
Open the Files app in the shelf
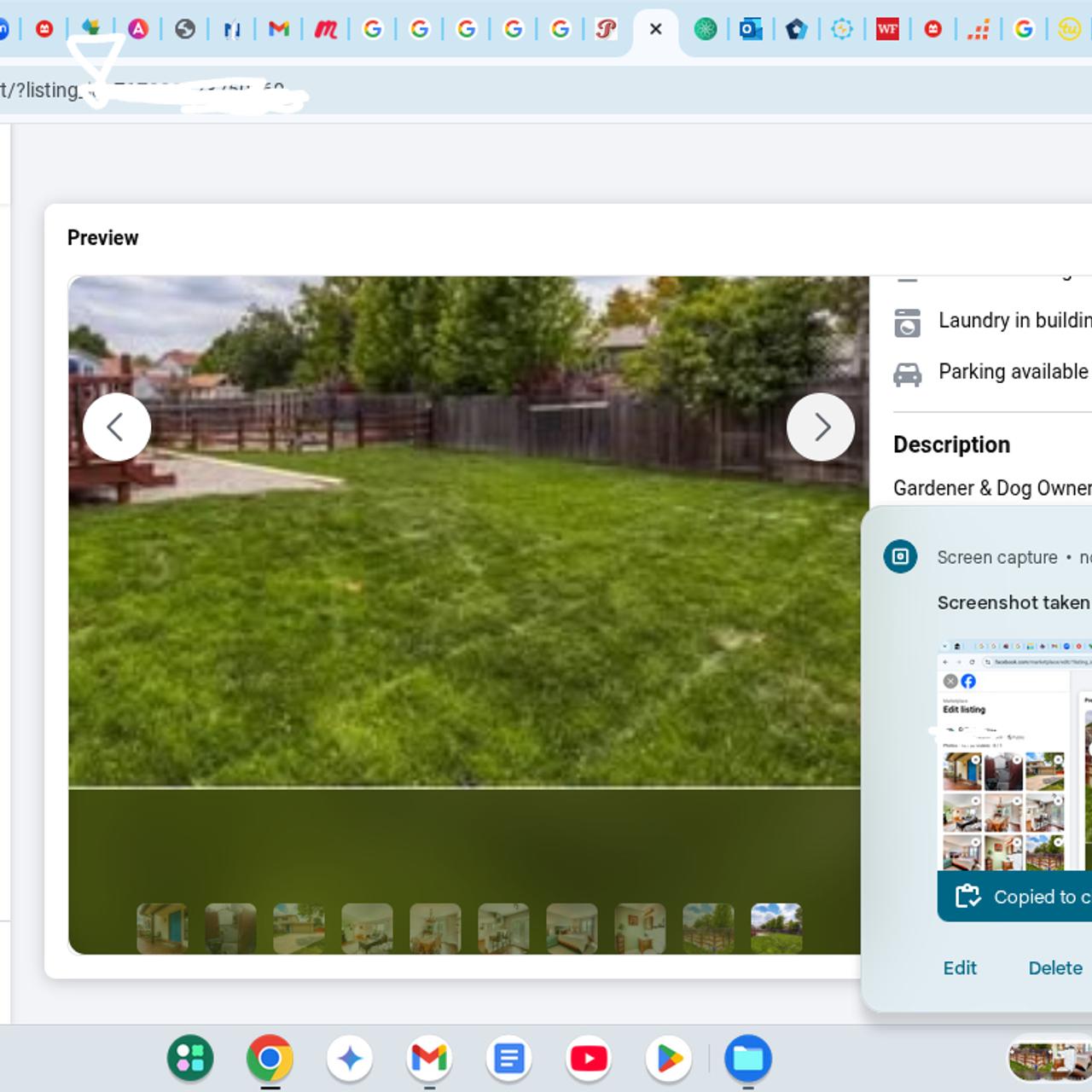748,1059
